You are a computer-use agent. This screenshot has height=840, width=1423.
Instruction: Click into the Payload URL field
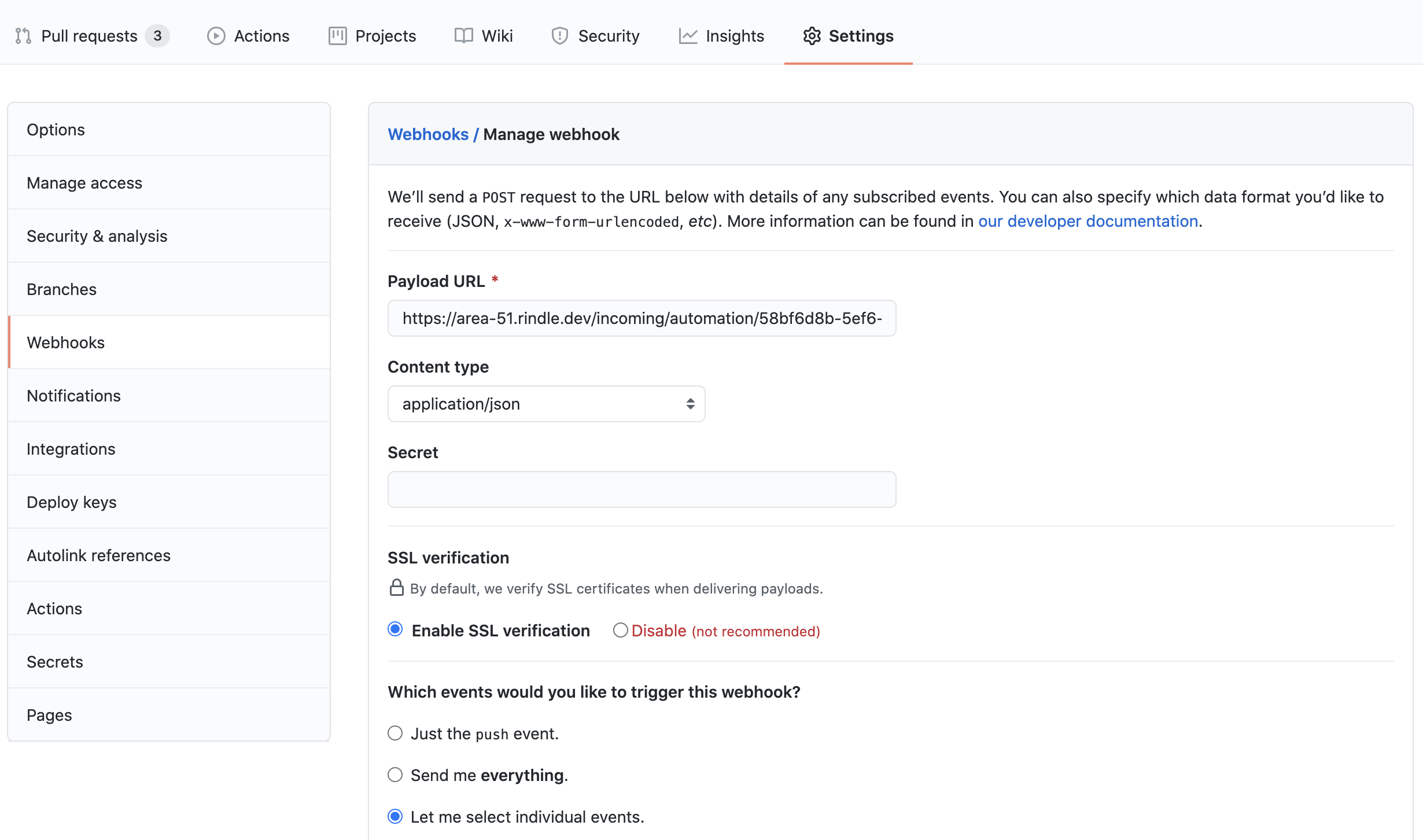pyautogui.click(x=642, y=318)
